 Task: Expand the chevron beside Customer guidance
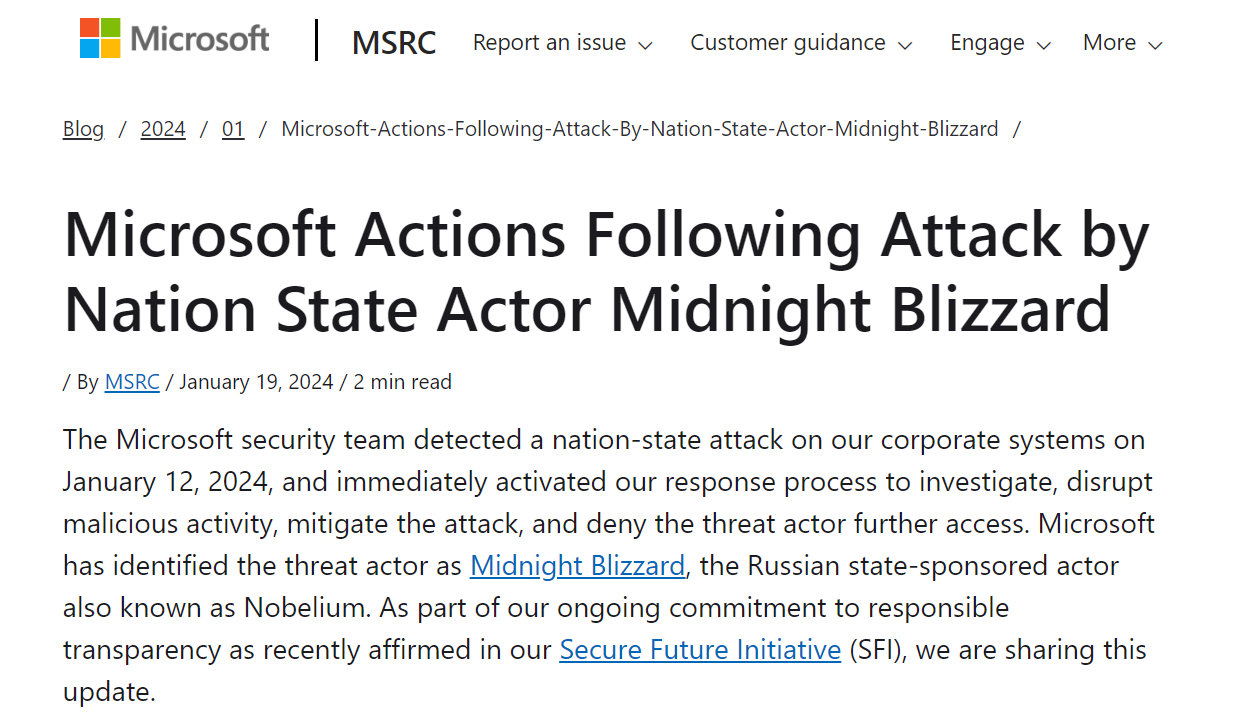click(905, 45)
